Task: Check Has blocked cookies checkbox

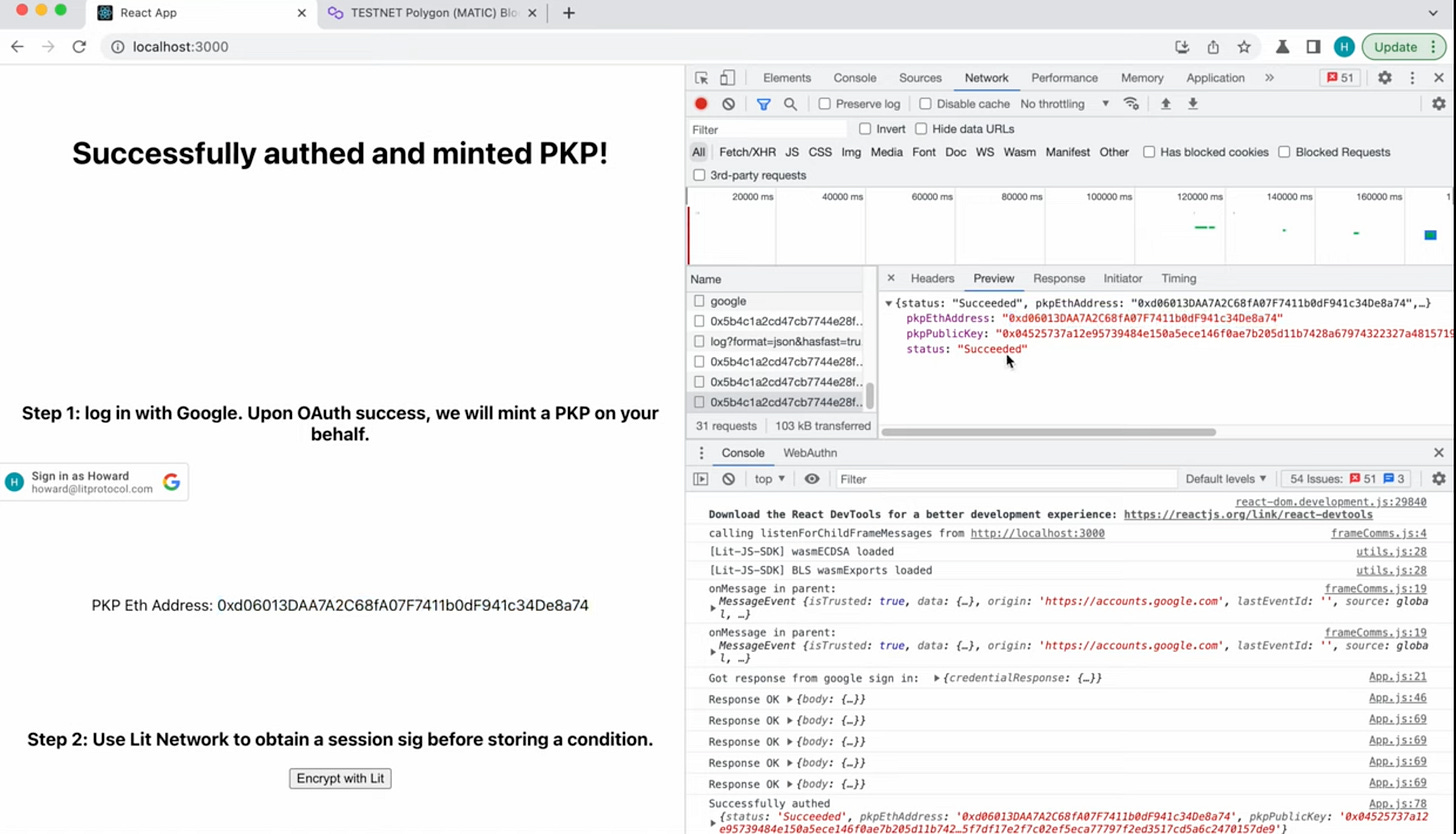Action: point(1149,152)
